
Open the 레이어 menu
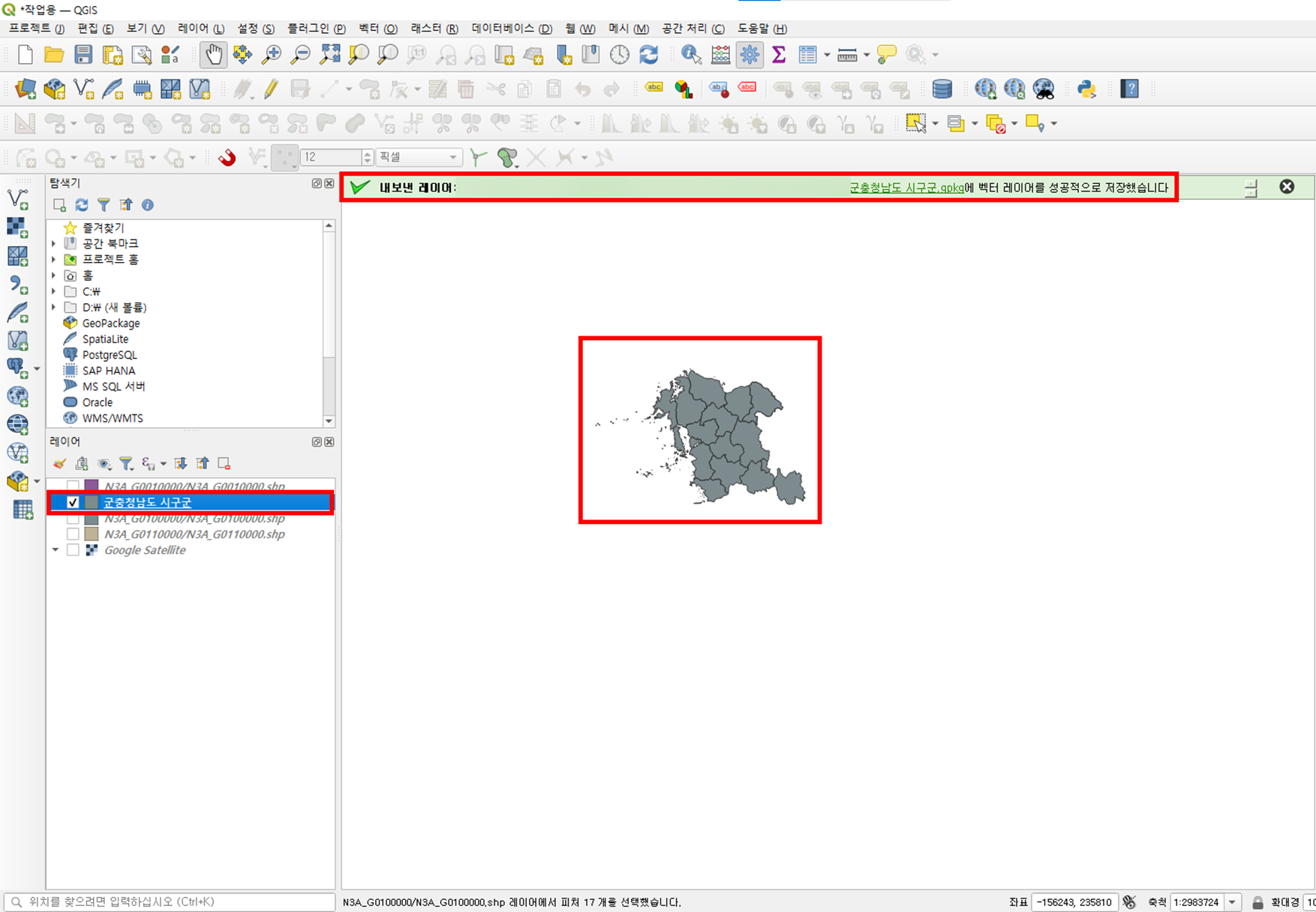tap(200, 29)
